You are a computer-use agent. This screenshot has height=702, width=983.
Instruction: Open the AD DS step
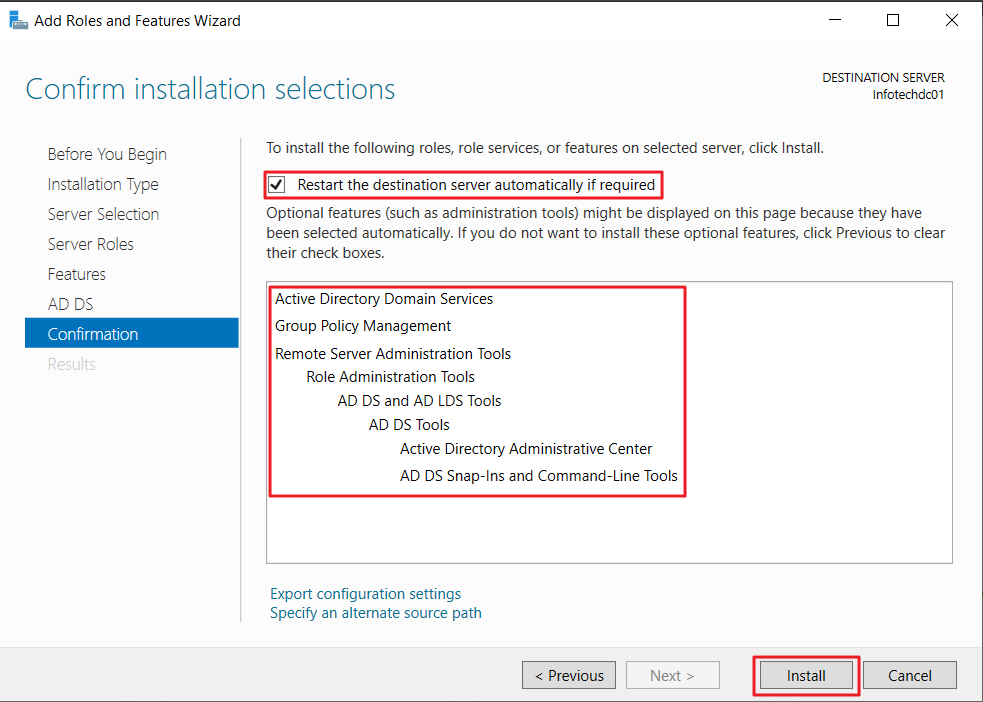(x=70, y=305)
